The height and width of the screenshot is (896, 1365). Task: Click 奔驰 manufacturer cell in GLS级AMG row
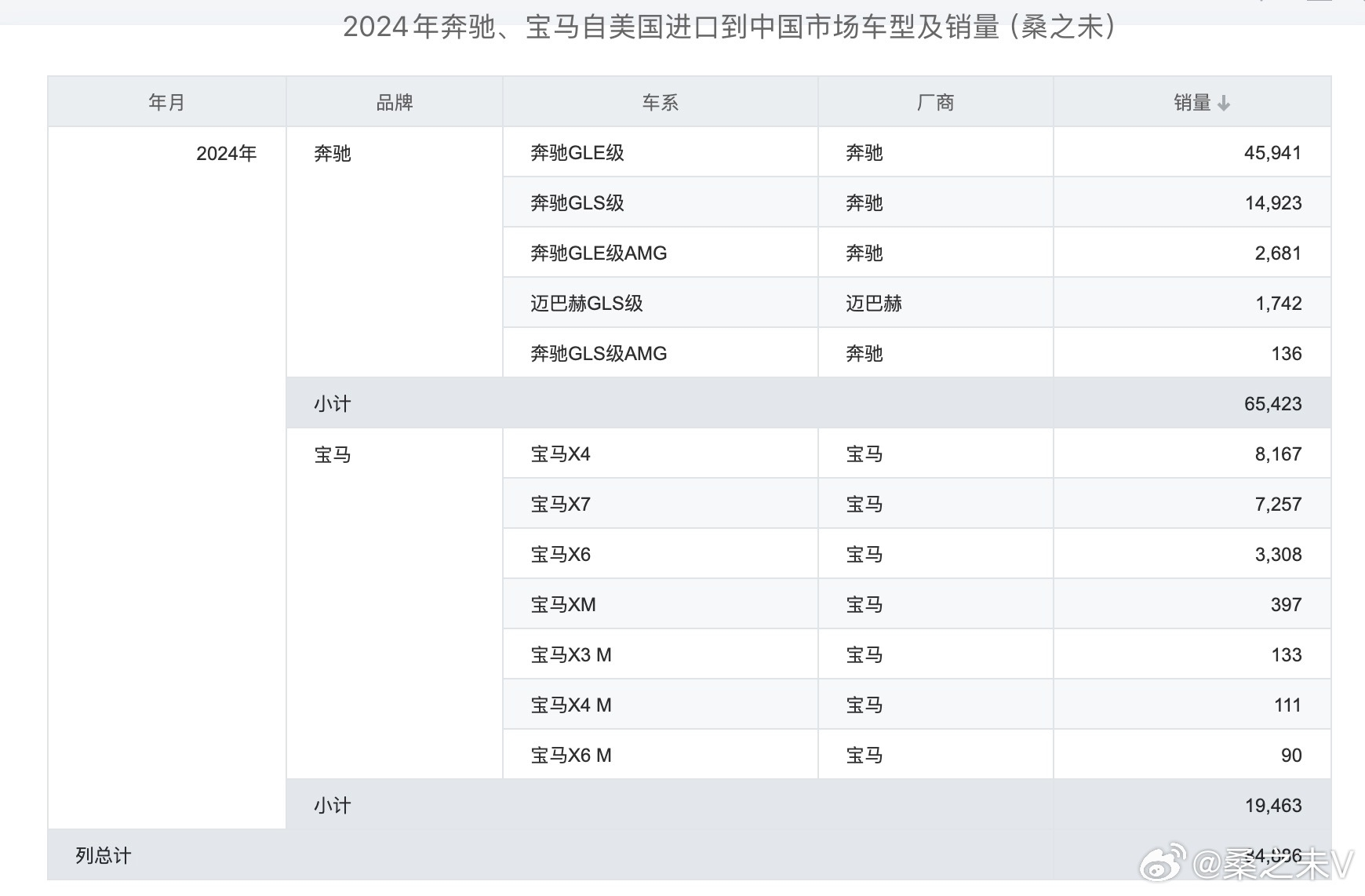[936, 353]
